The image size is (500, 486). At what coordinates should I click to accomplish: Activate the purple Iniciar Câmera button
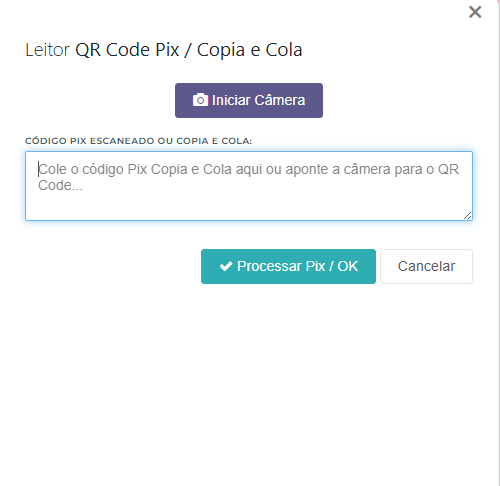pos(249,100)
